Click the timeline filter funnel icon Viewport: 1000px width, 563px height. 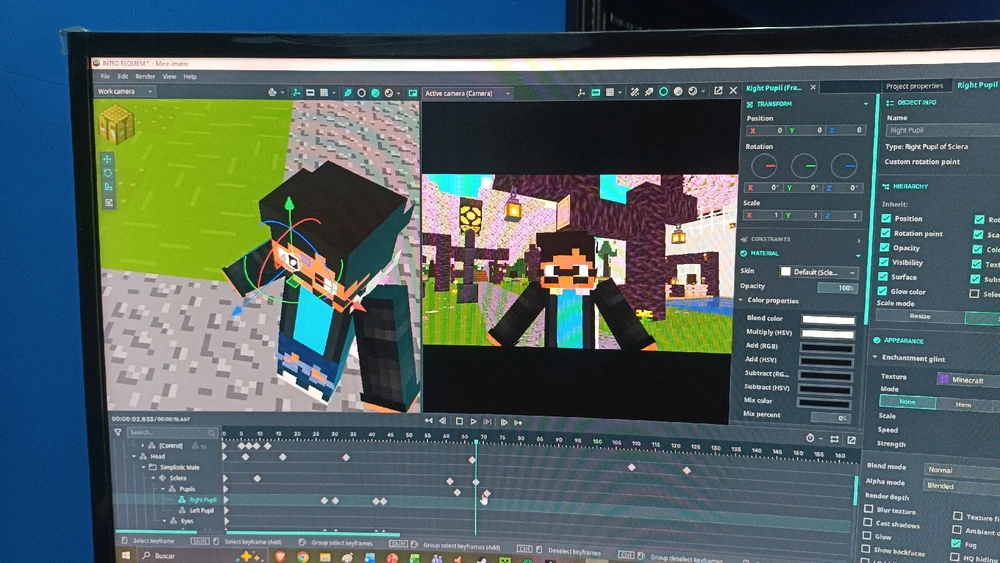118,432
